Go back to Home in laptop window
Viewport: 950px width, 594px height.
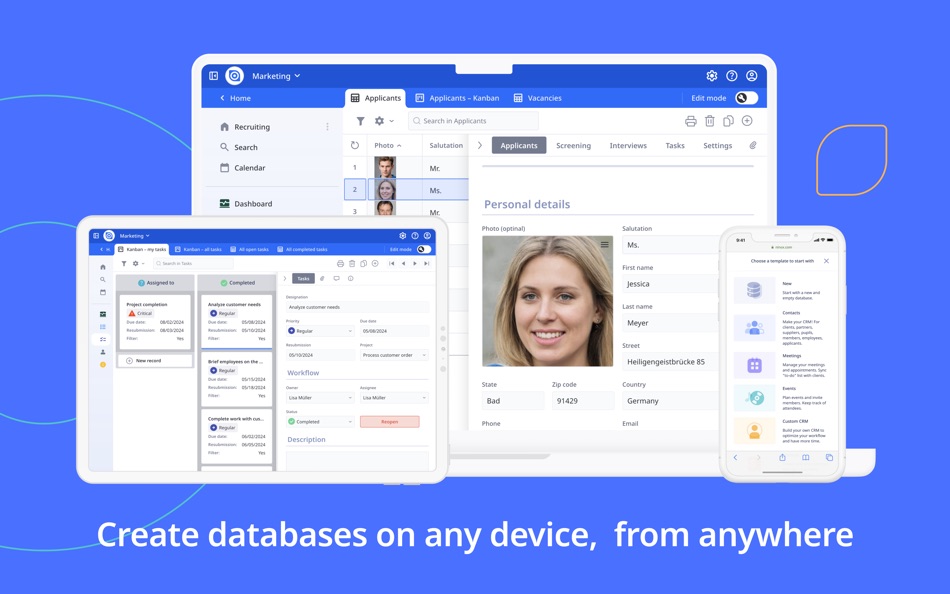pyautogui.click(x=235, y=98)
